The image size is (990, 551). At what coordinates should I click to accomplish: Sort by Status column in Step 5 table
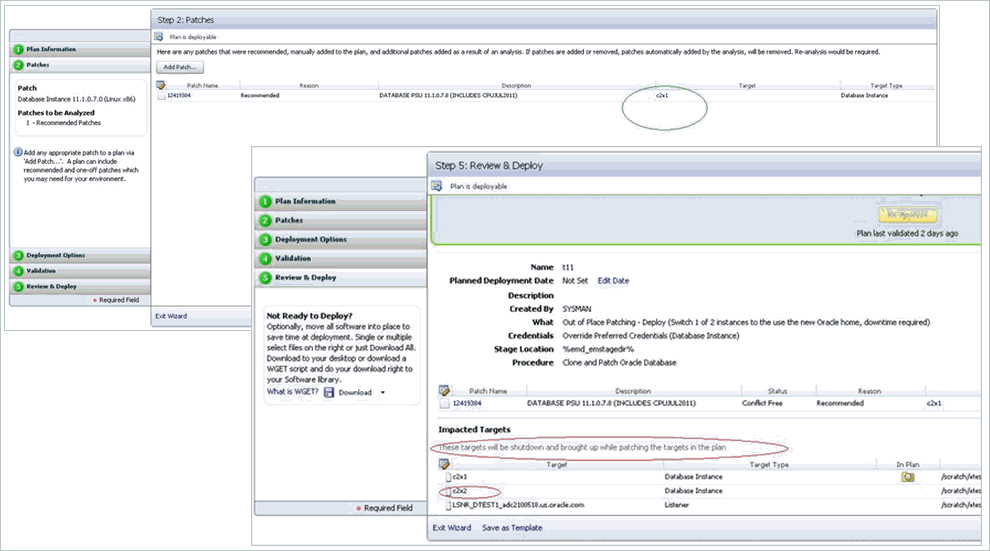click(777, 391)
